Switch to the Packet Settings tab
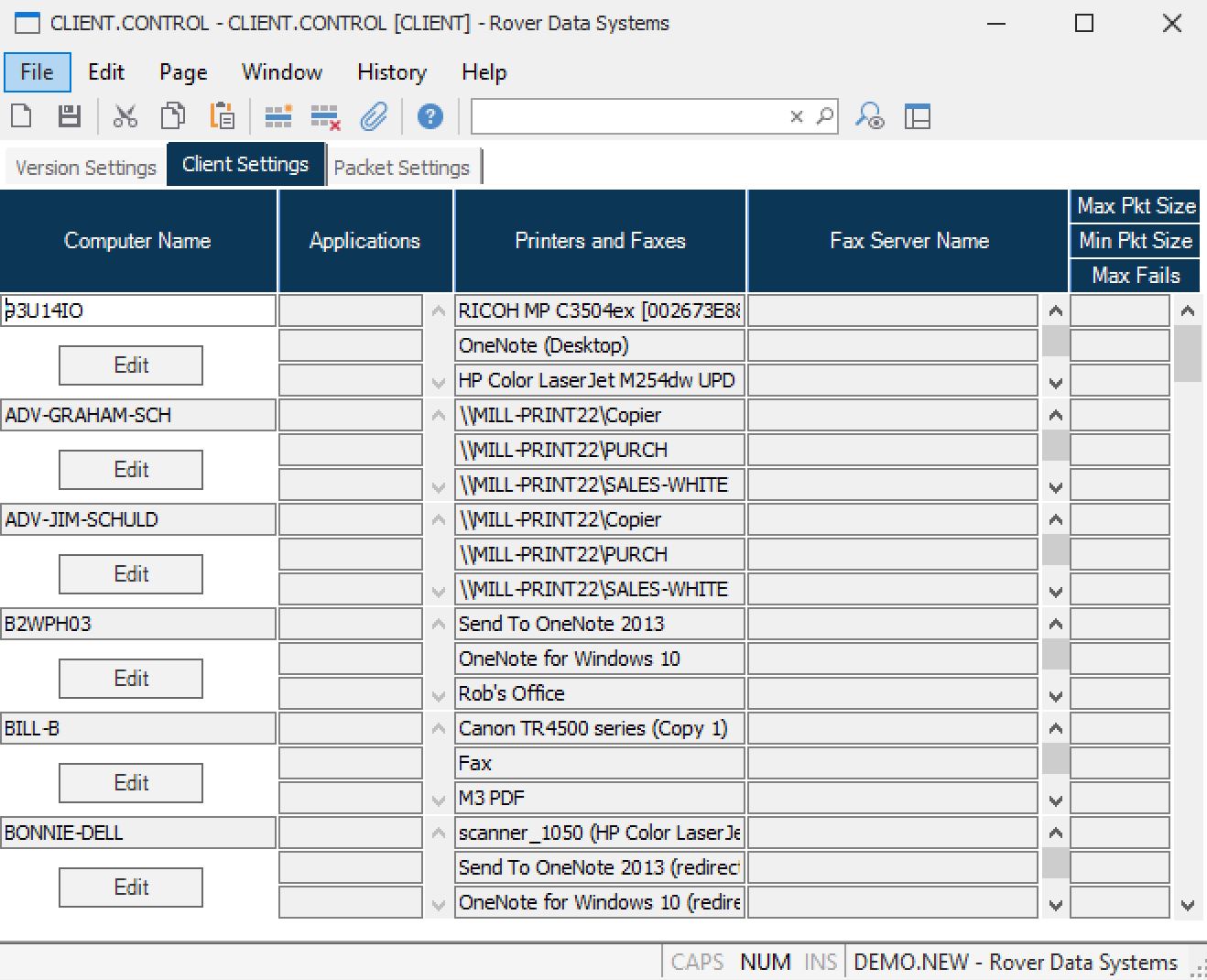 coord(401,168)
